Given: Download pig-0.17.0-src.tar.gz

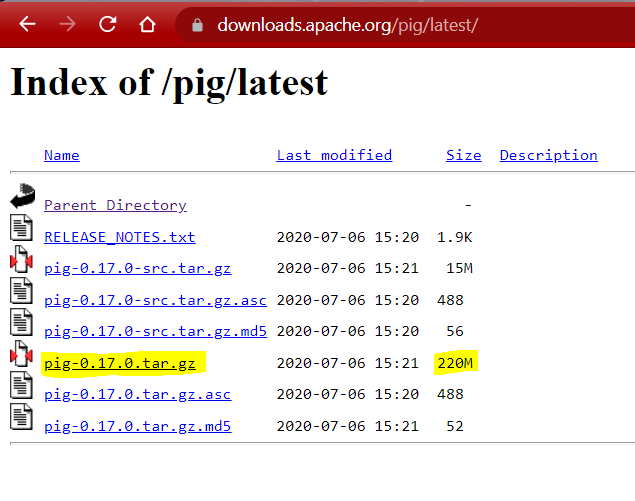Looking at the screenshot, I should (x=138, y=269).
